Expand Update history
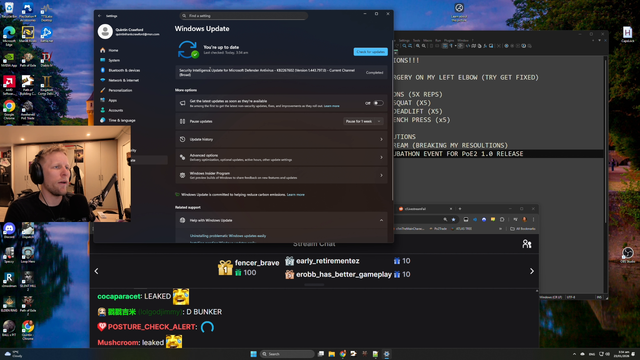Screen dimensions: 640x360 [x=281, y=139]
